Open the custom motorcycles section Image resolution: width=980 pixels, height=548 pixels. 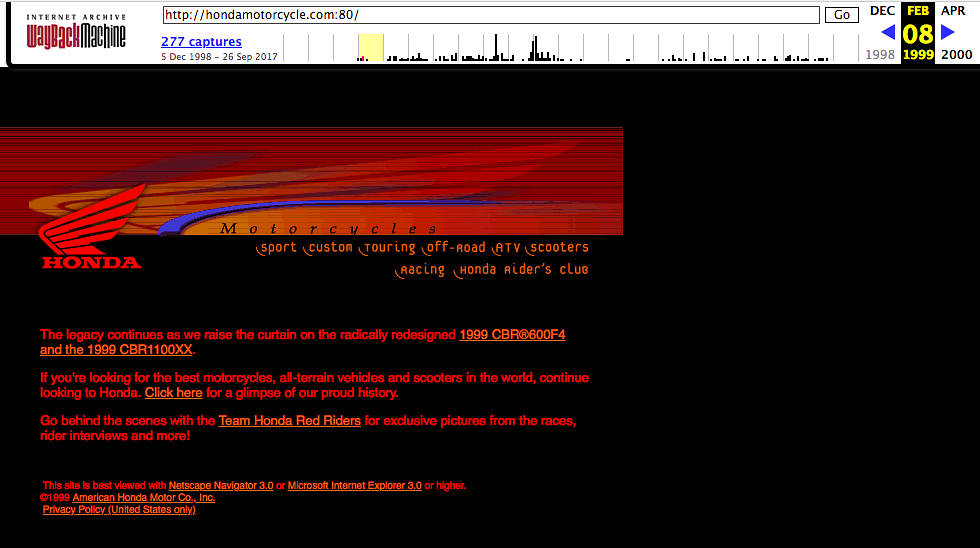(x=329, y=248)
